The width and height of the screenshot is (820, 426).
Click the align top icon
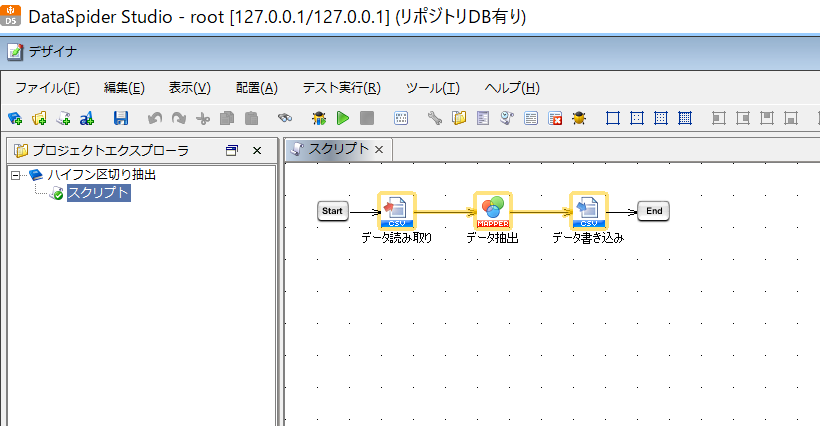point(767,118)
